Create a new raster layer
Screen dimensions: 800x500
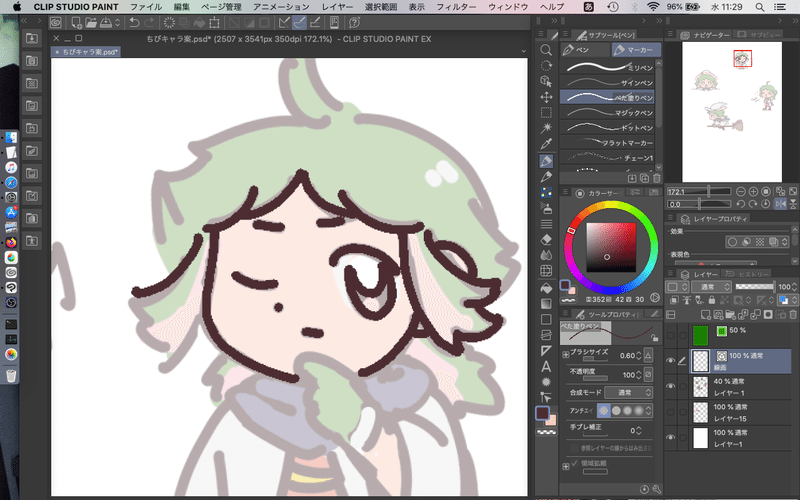(x=706, y=315)
